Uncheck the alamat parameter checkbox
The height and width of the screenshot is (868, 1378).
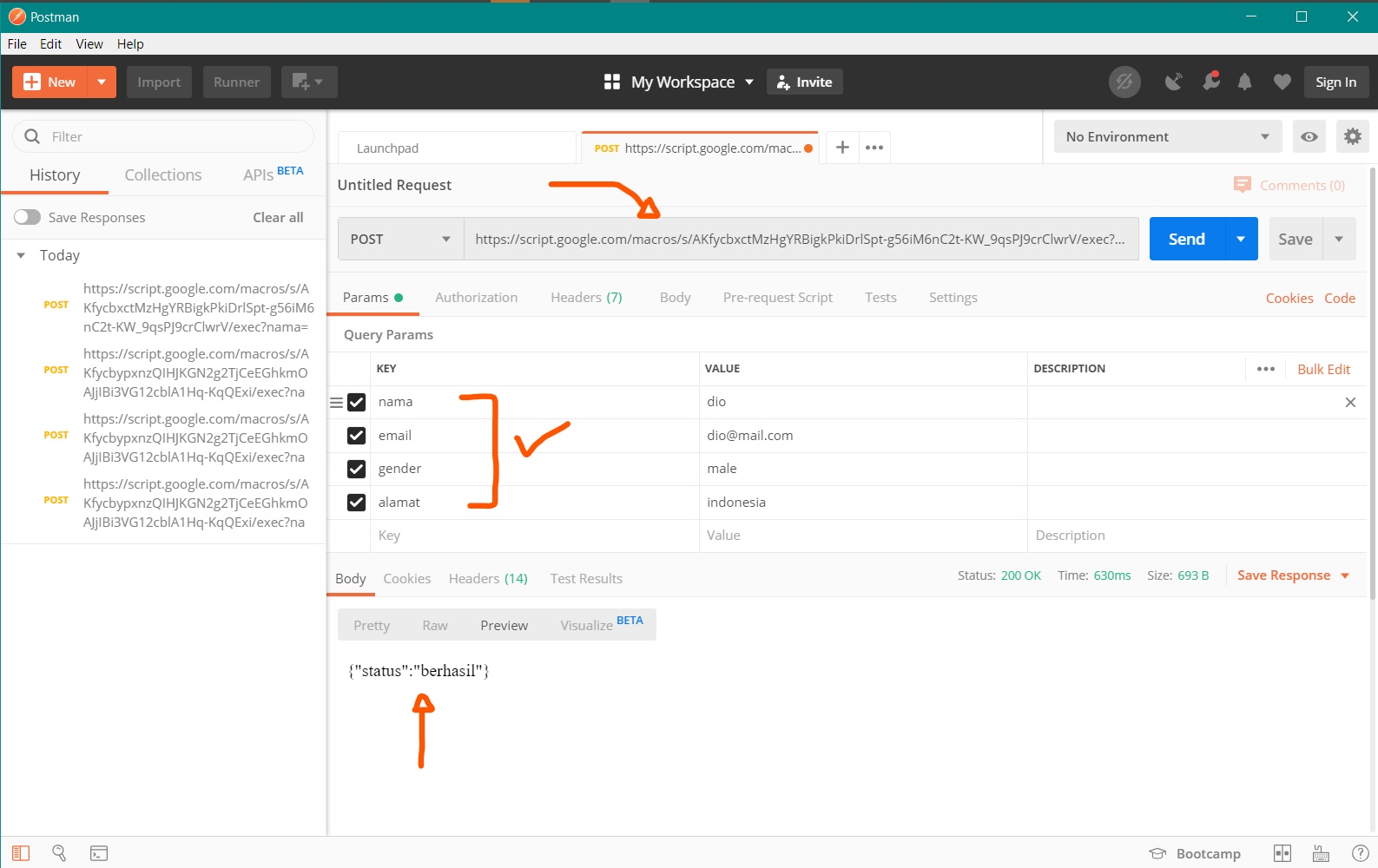point(356,503)
